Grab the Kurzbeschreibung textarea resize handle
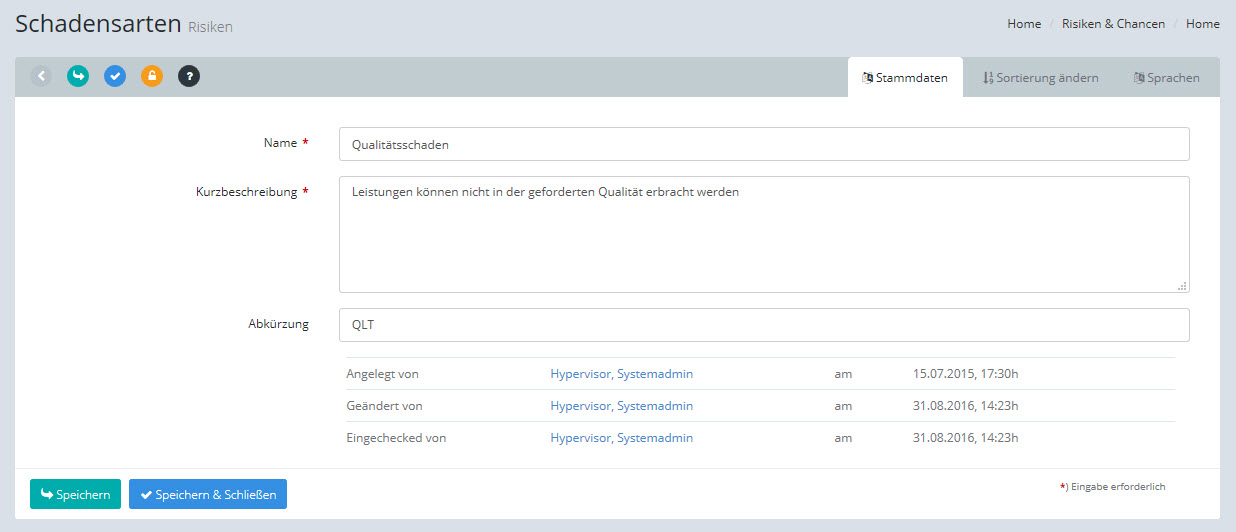This screenshot has width=1236, height=532. coord(1182,286)
